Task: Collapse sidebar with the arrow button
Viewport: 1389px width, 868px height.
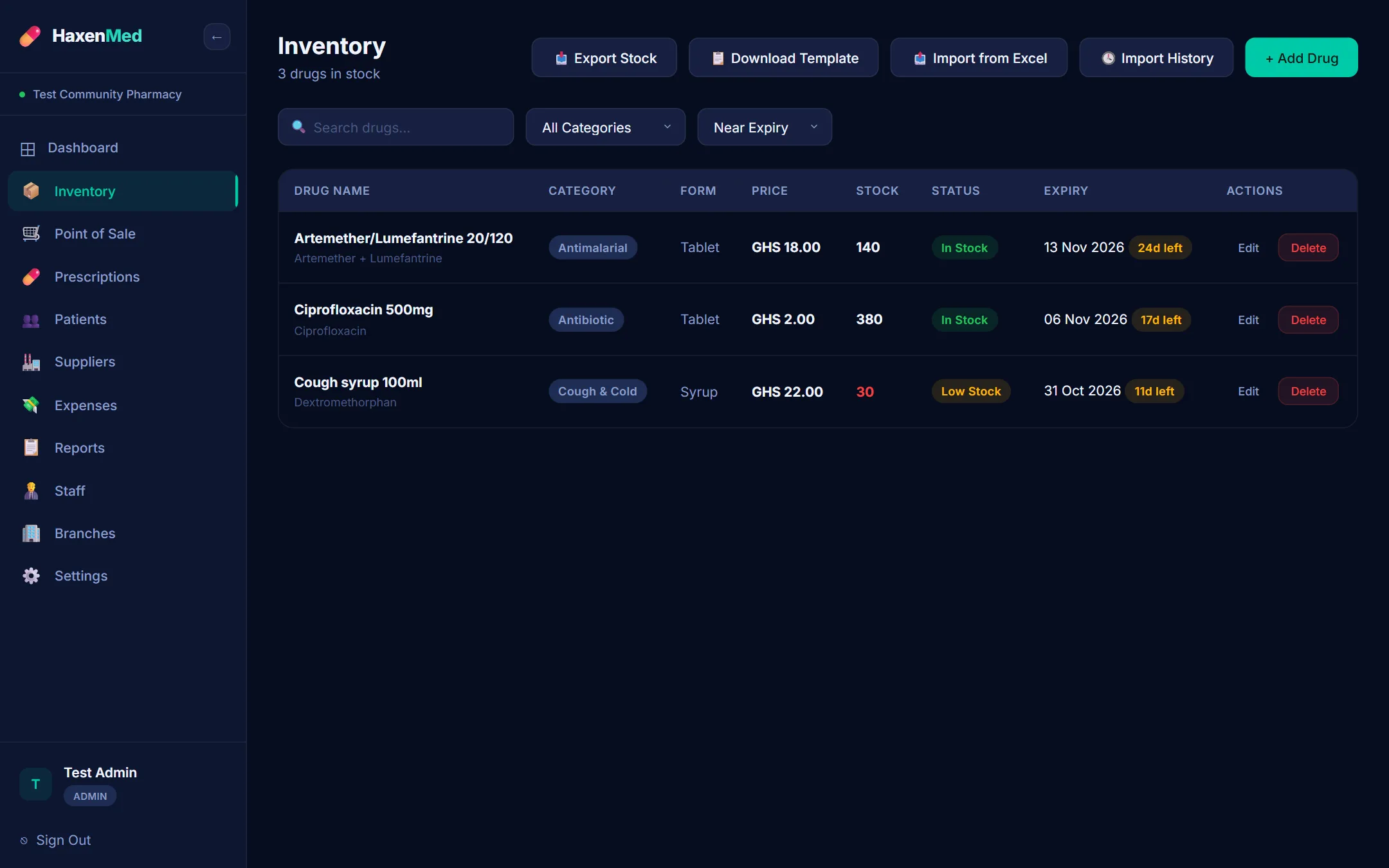Action: point(217,37)
